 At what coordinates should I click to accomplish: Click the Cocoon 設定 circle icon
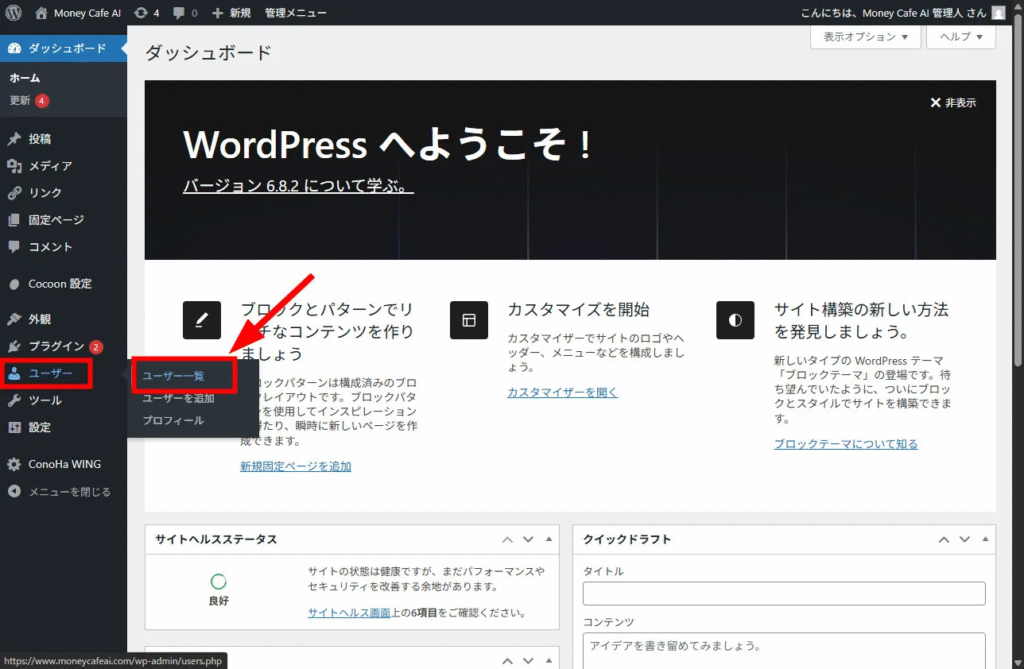coord(14,284)
